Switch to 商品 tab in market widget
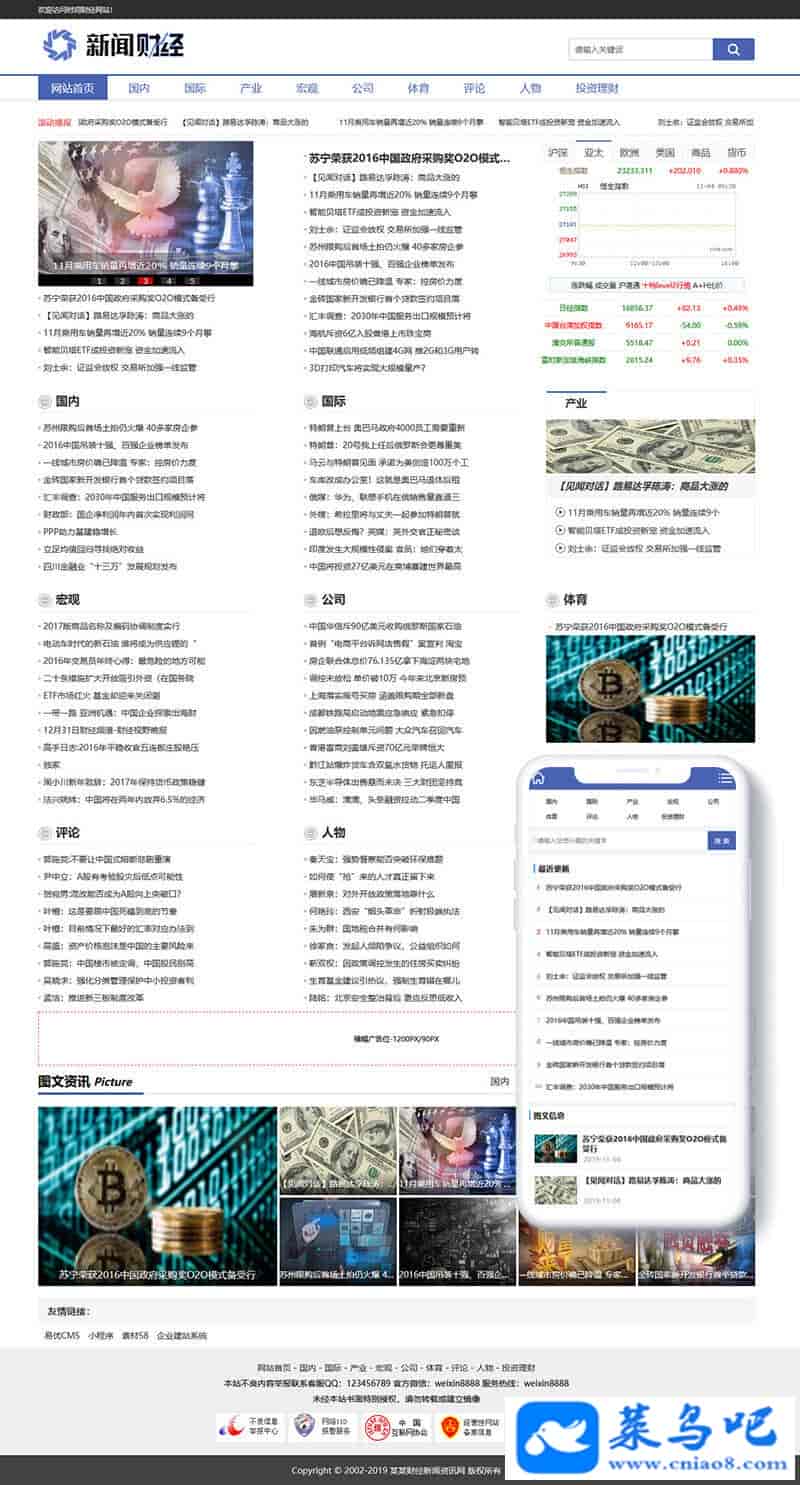800x1485 pixels. pos(701,153)
